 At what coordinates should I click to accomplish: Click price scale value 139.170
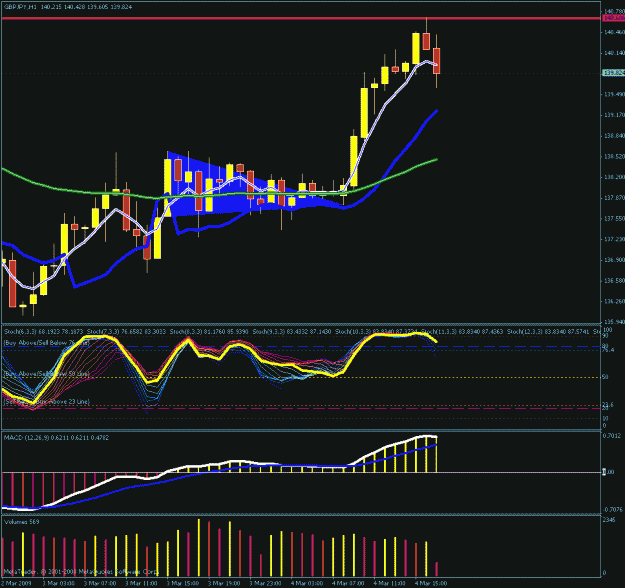coord(614,115)
